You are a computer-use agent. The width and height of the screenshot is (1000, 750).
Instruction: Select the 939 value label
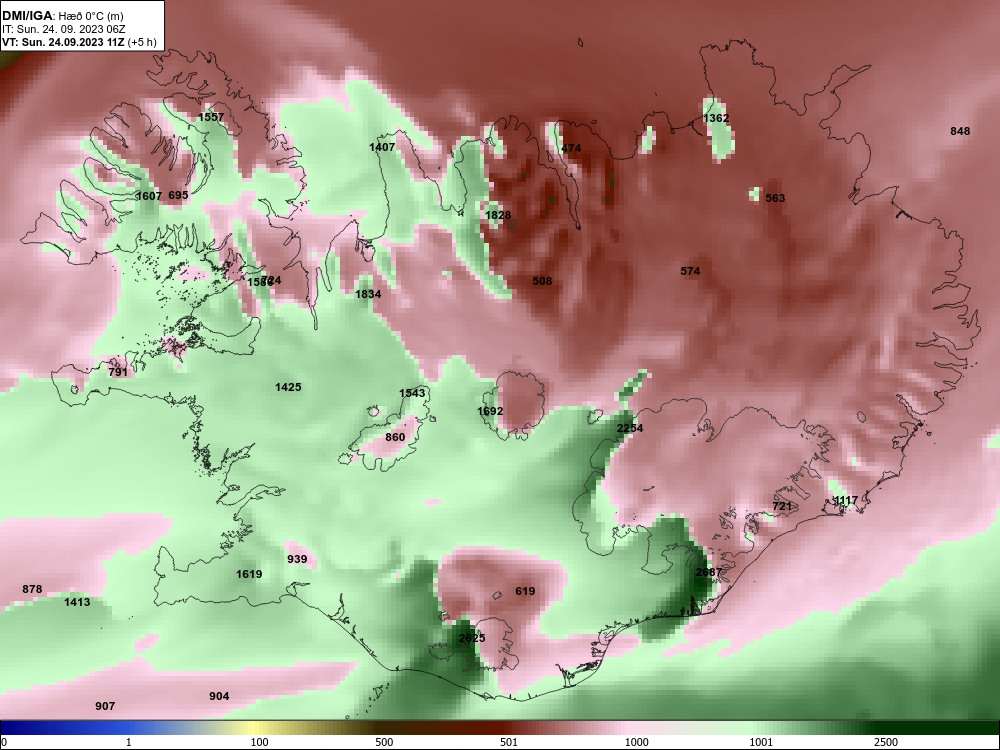pos(297,559)
